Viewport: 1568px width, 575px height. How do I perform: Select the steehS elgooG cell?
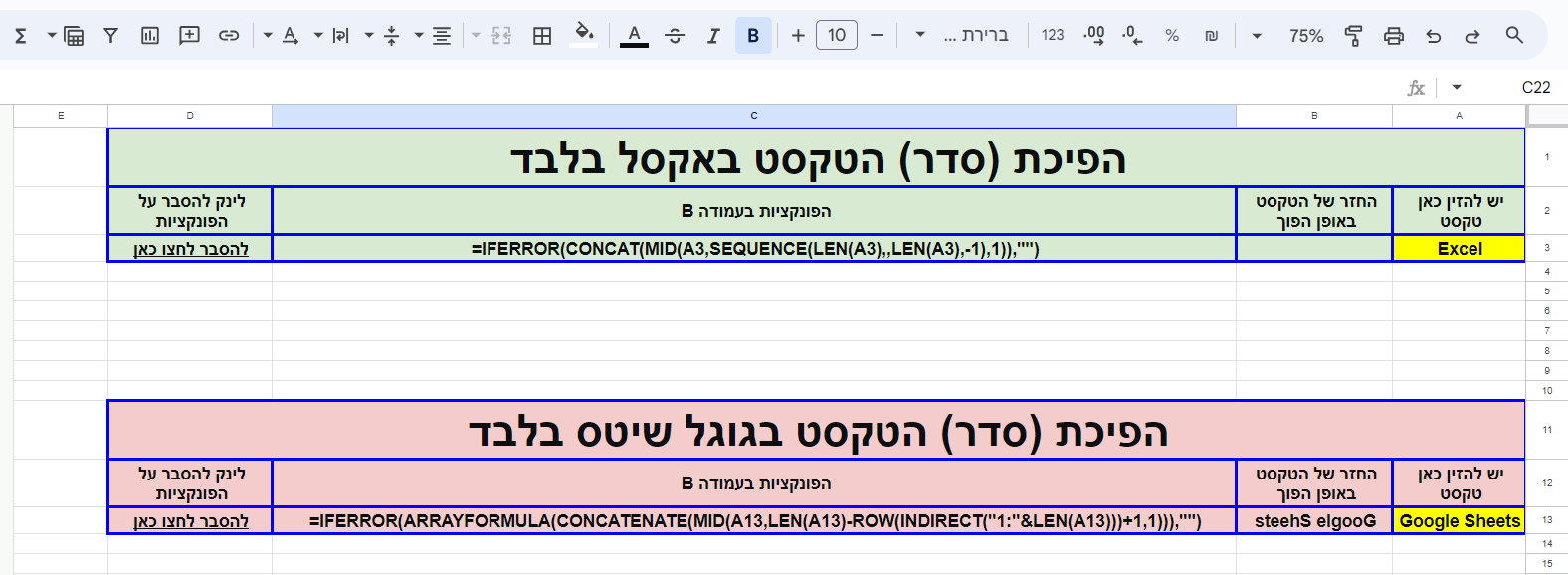point(1314,520)
